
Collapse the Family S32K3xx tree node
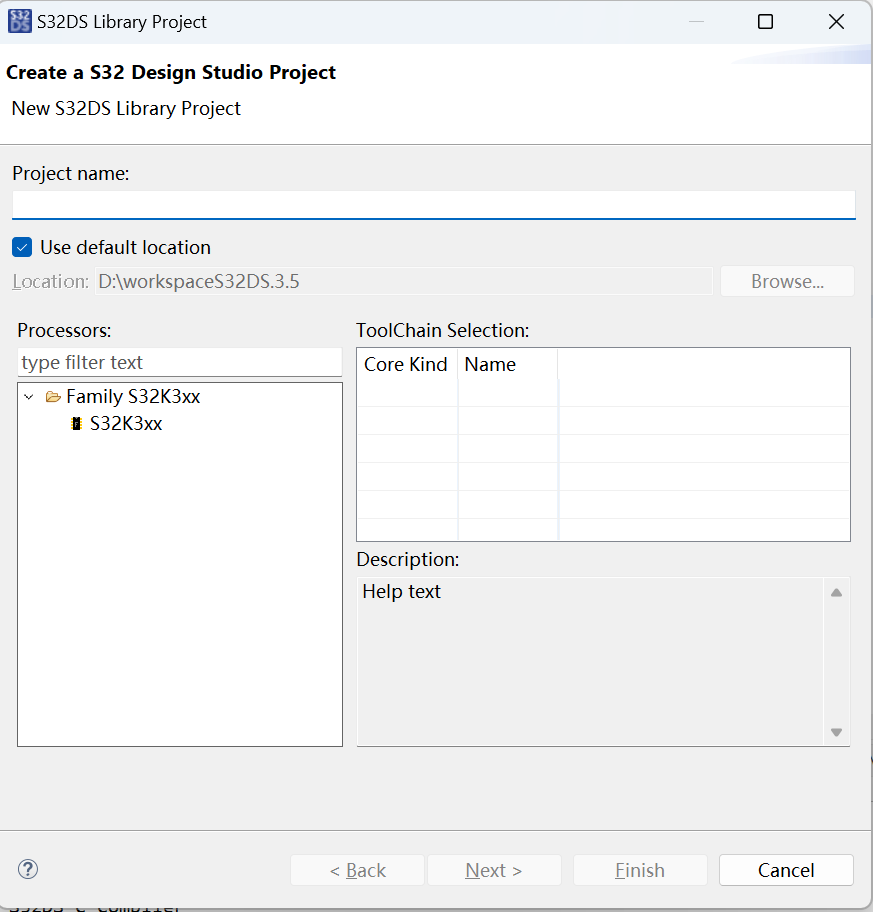tap(29, 397)
